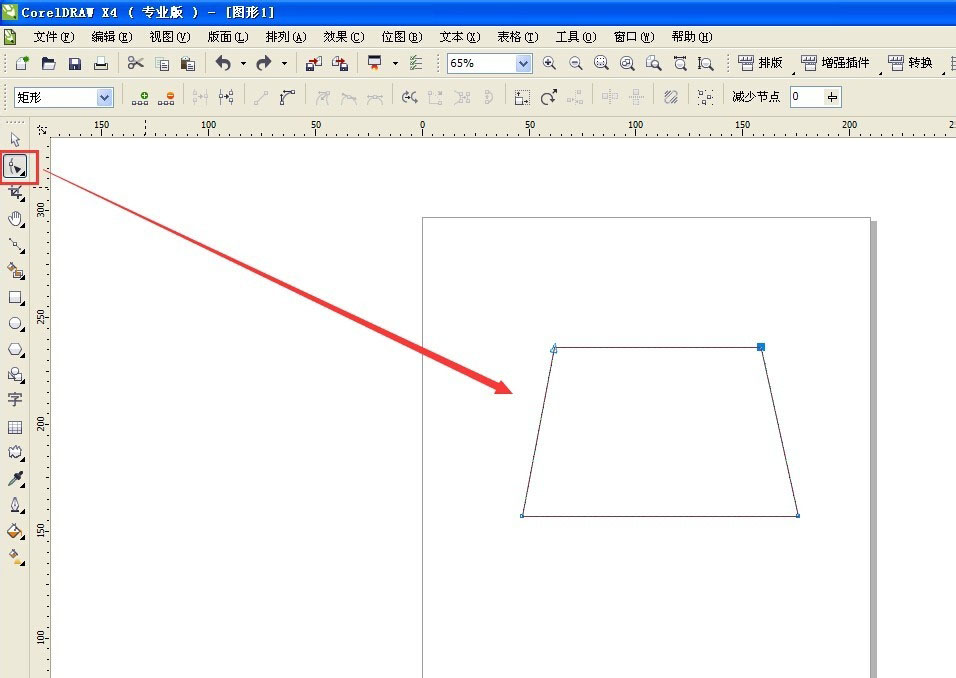This screenshot has width=956, height=678.
Task: Choose the Ellipse tool
Action: coord(15,323)
